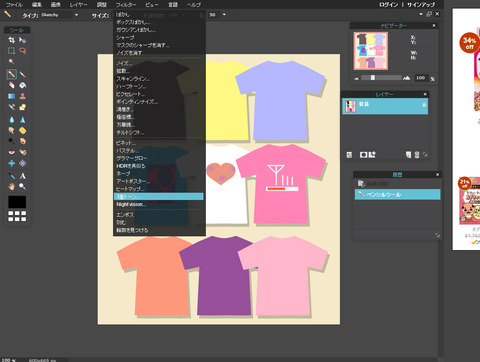480x362 pixels.
Task: Select the Brush tool
Action: pos(22,74)
